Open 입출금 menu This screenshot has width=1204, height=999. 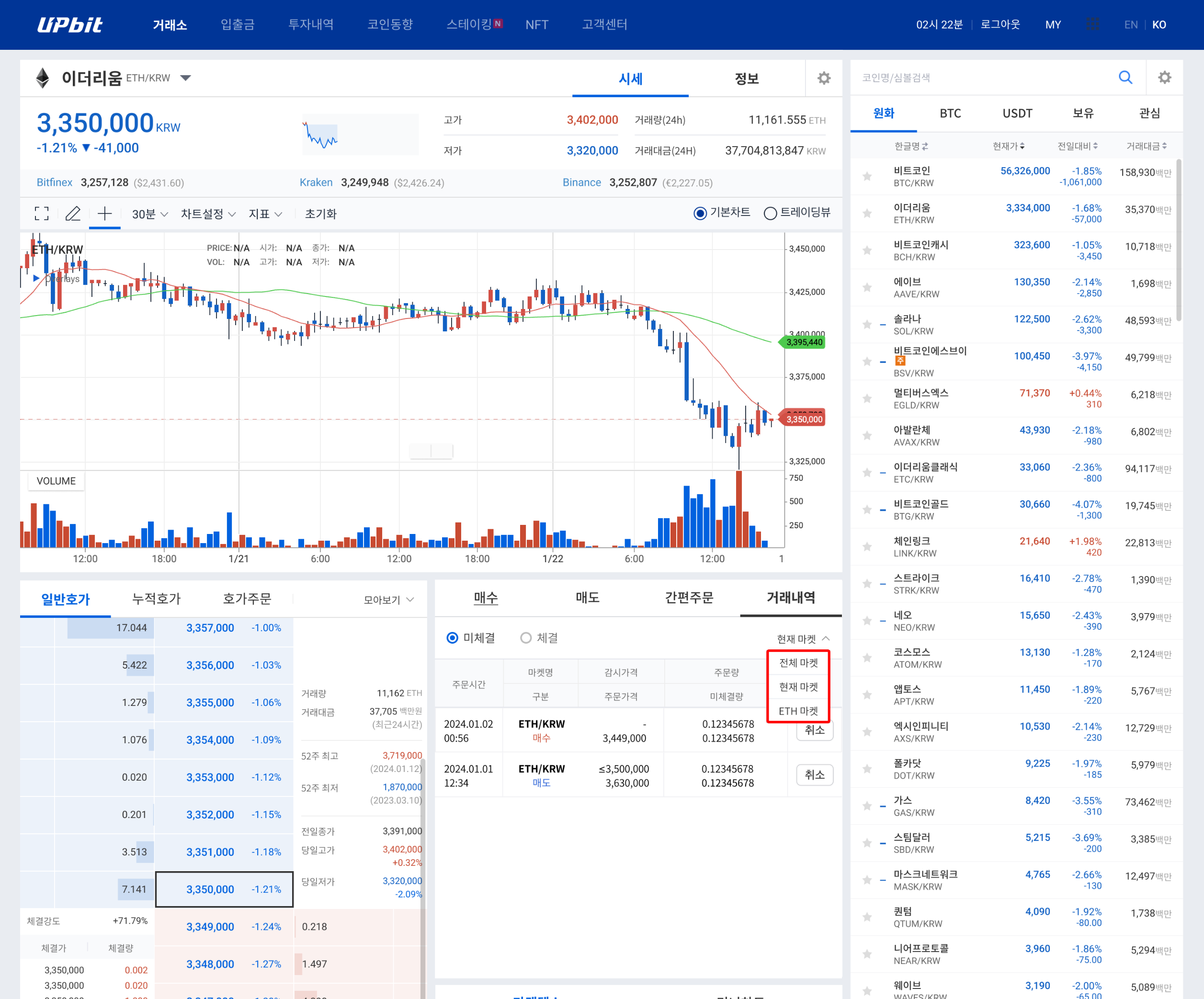[238, 24]
